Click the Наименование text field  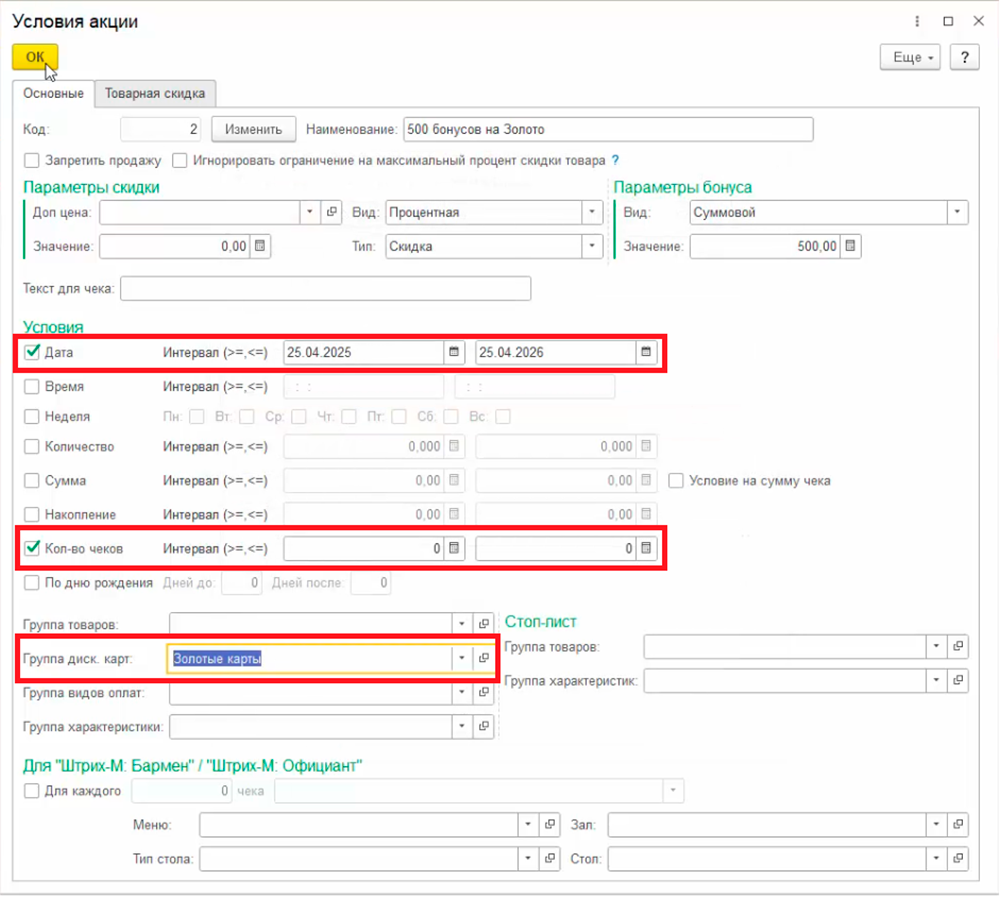pos(608,129)
